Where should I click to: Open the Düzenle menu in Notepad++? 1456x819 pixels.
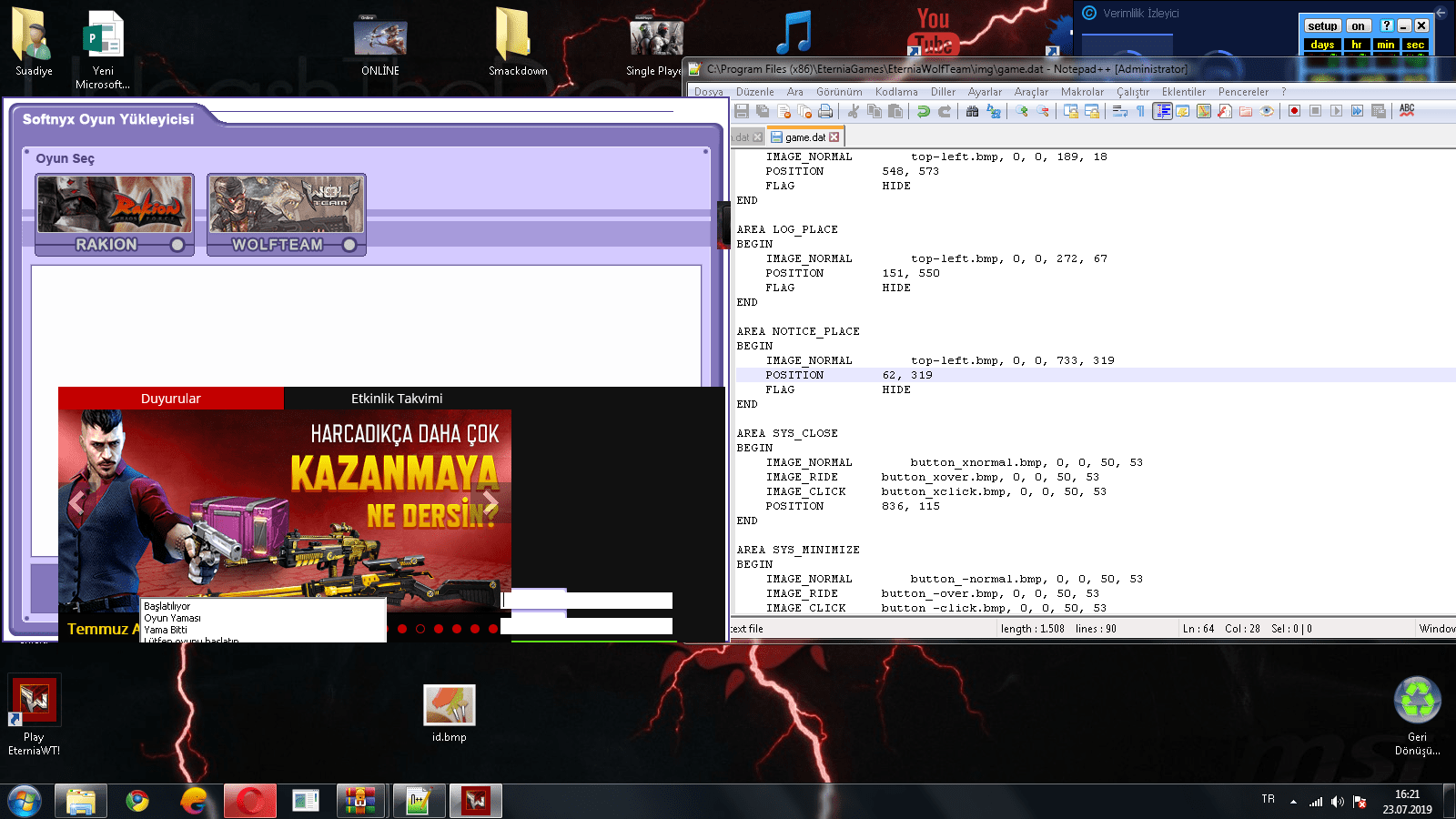click(755, 92)
